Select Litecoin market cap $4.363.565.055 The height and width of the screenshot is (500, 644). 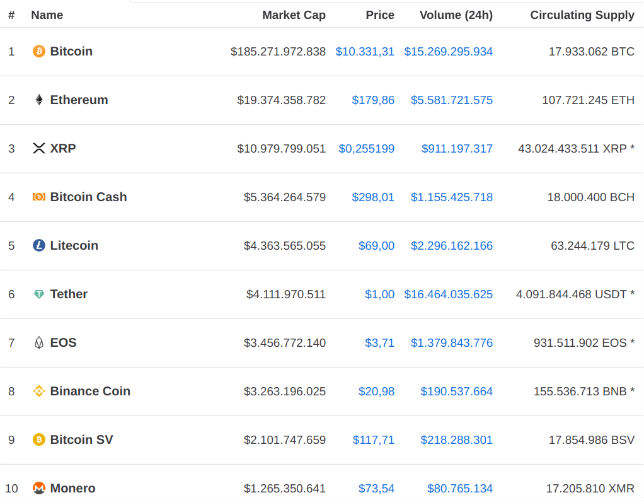(285, 245)
